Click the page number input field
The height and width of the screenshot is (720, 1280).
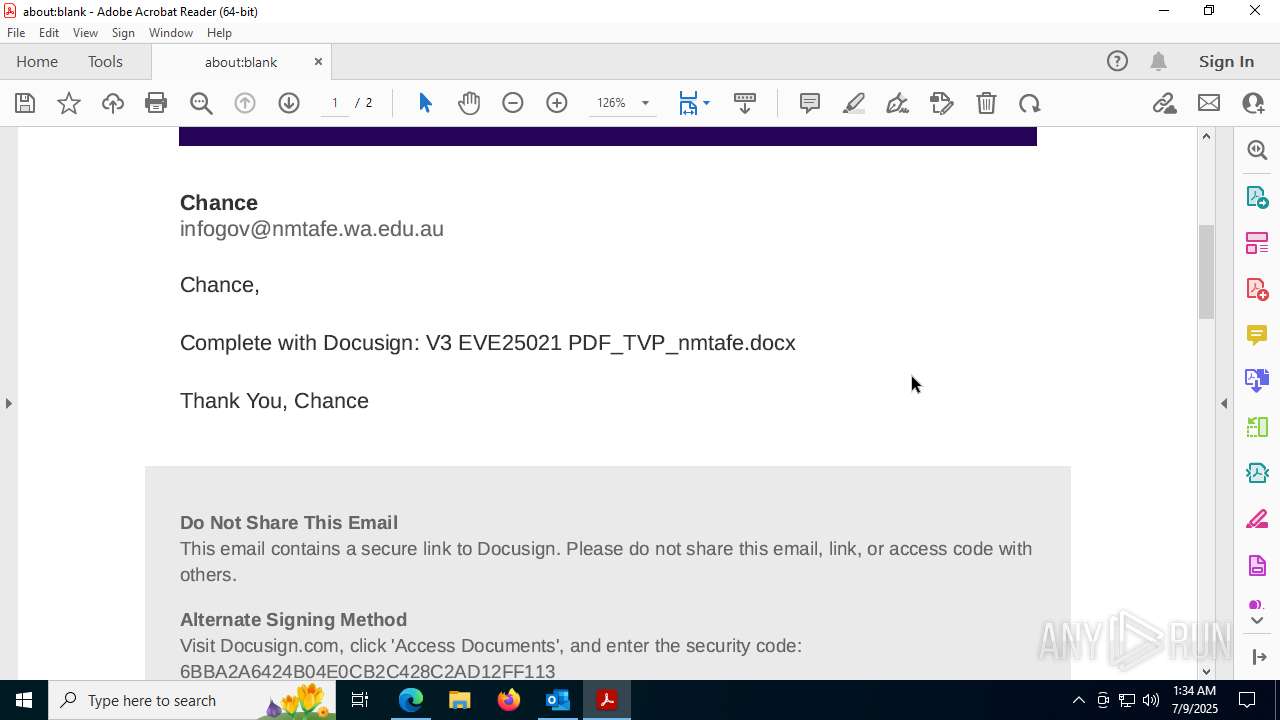[x=335, y=103]
